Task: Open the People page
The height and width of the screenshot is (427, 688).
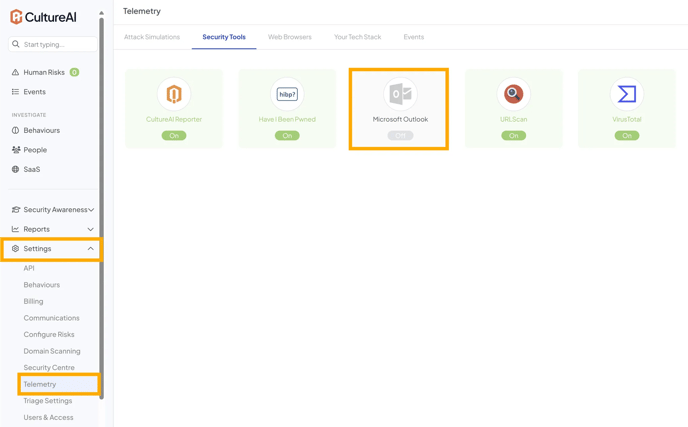Action: point(35,150)
